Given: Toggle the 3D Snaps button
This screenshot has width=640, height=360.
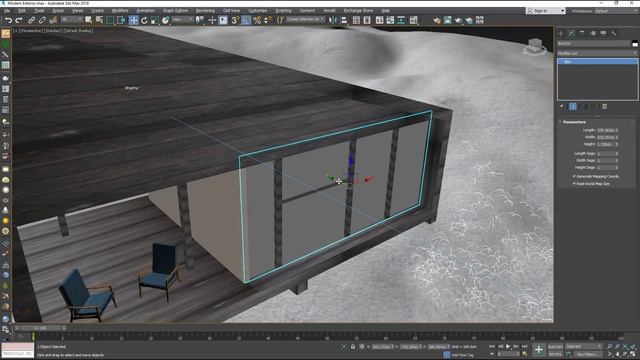Looking at the screenshot, I should [235, 20].
